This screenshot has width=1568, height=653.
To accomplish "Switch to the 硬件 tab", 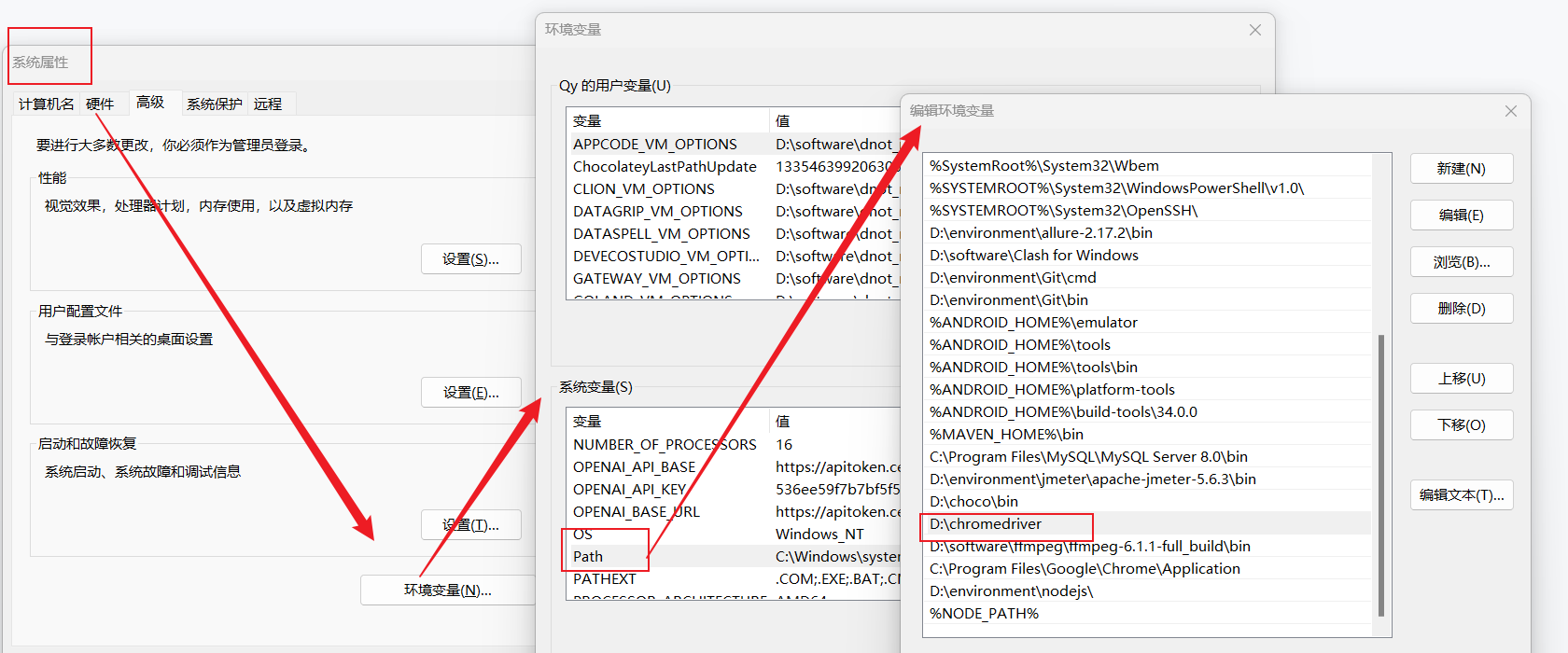I will click(x=100, y=104).
